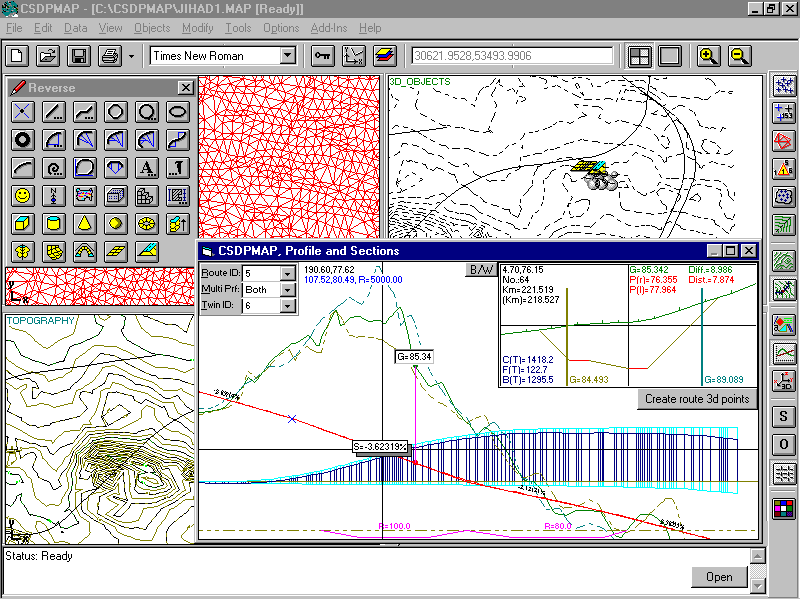Select the yellow flat grid plane tool

[x=116, y=251]
